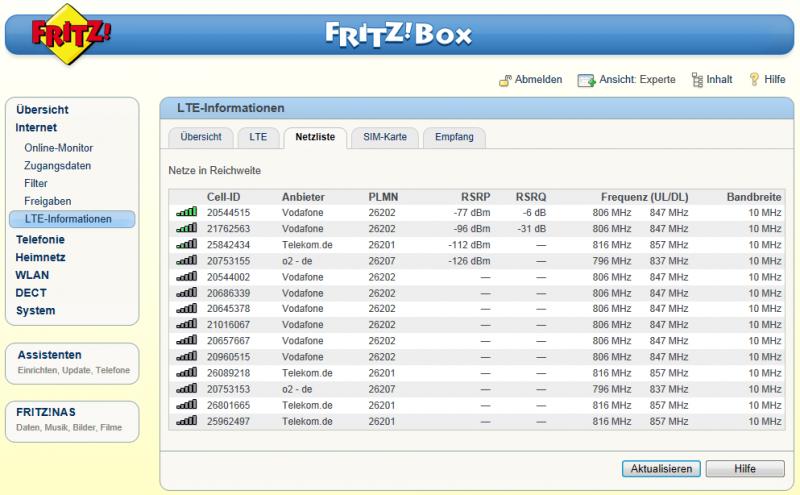
Task: Select LTE-Informationen in the sidebar
Action: click(72, 219)
